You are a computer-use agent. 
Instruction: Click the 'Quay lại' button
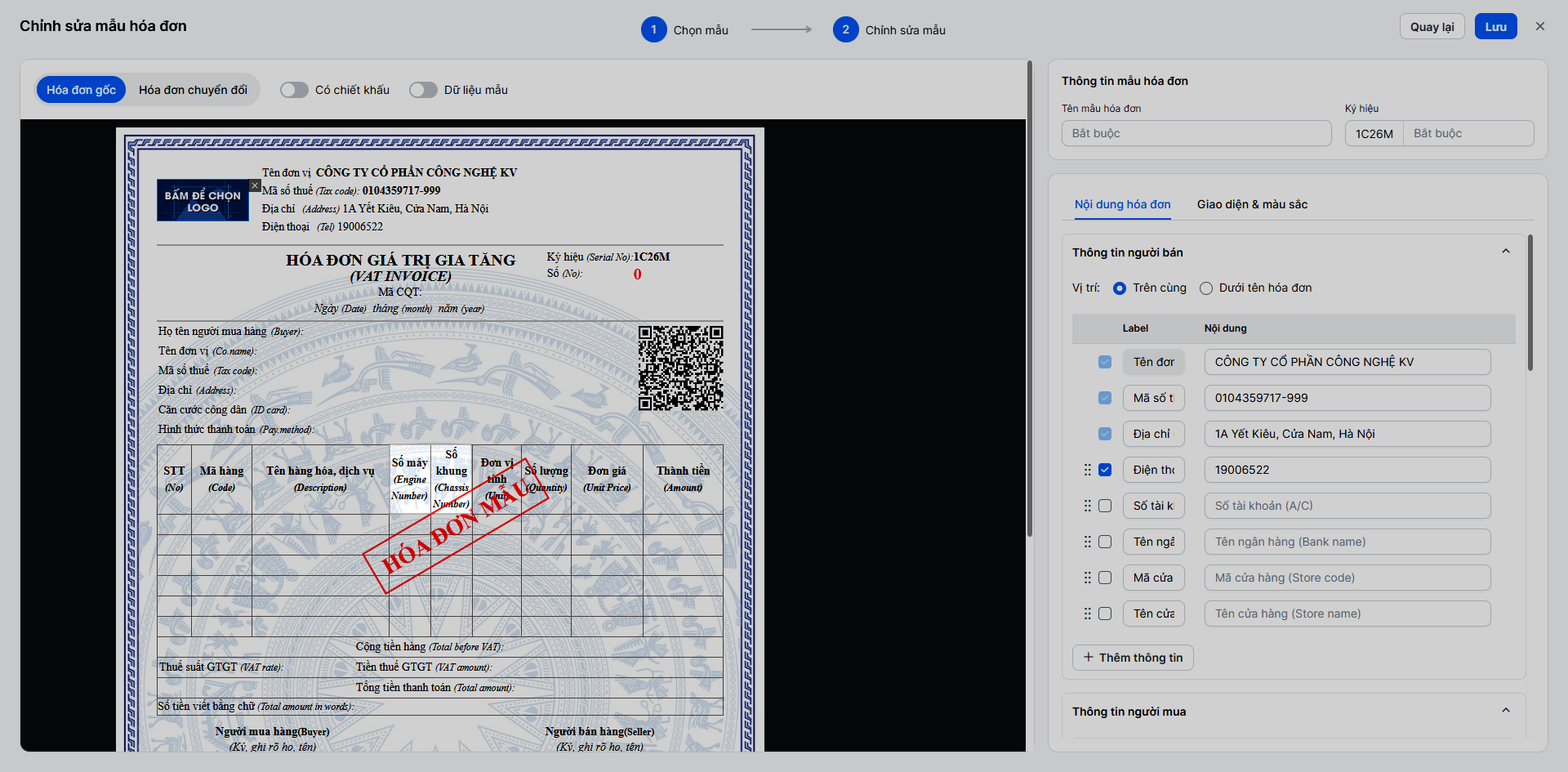1432,26
